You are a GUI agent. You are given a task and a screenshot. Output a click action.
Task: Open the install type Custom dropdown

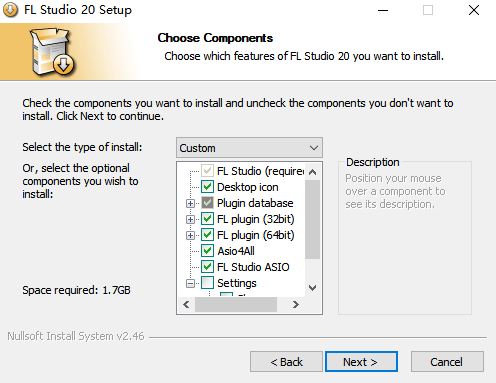tap(249, 148)
